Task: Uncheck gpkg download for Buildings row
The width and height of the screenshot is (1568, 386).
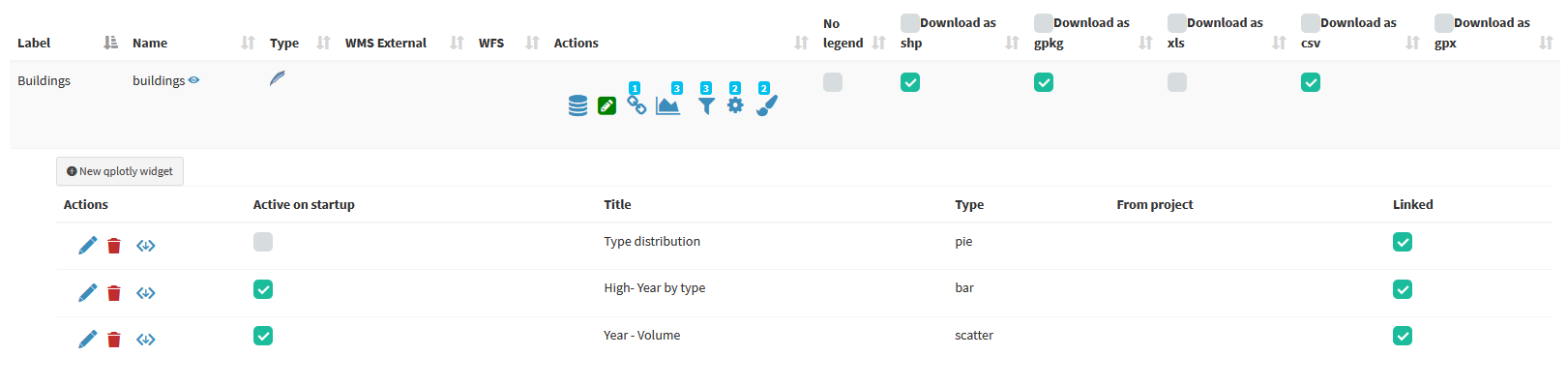Action: pos(1044,82)
